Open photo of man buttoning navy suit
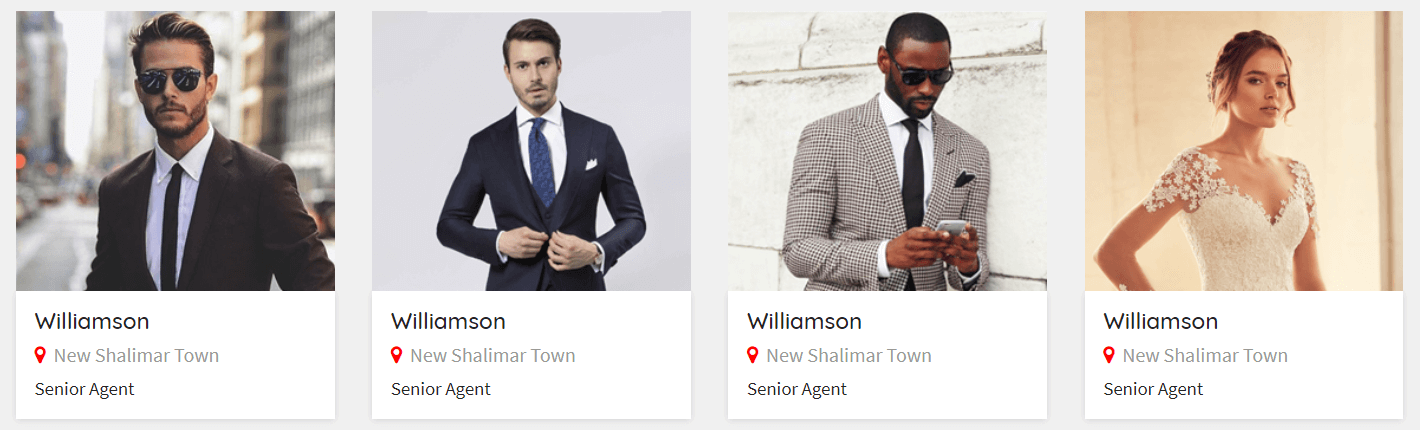The image size is (1420, 430). pos(531,151)
